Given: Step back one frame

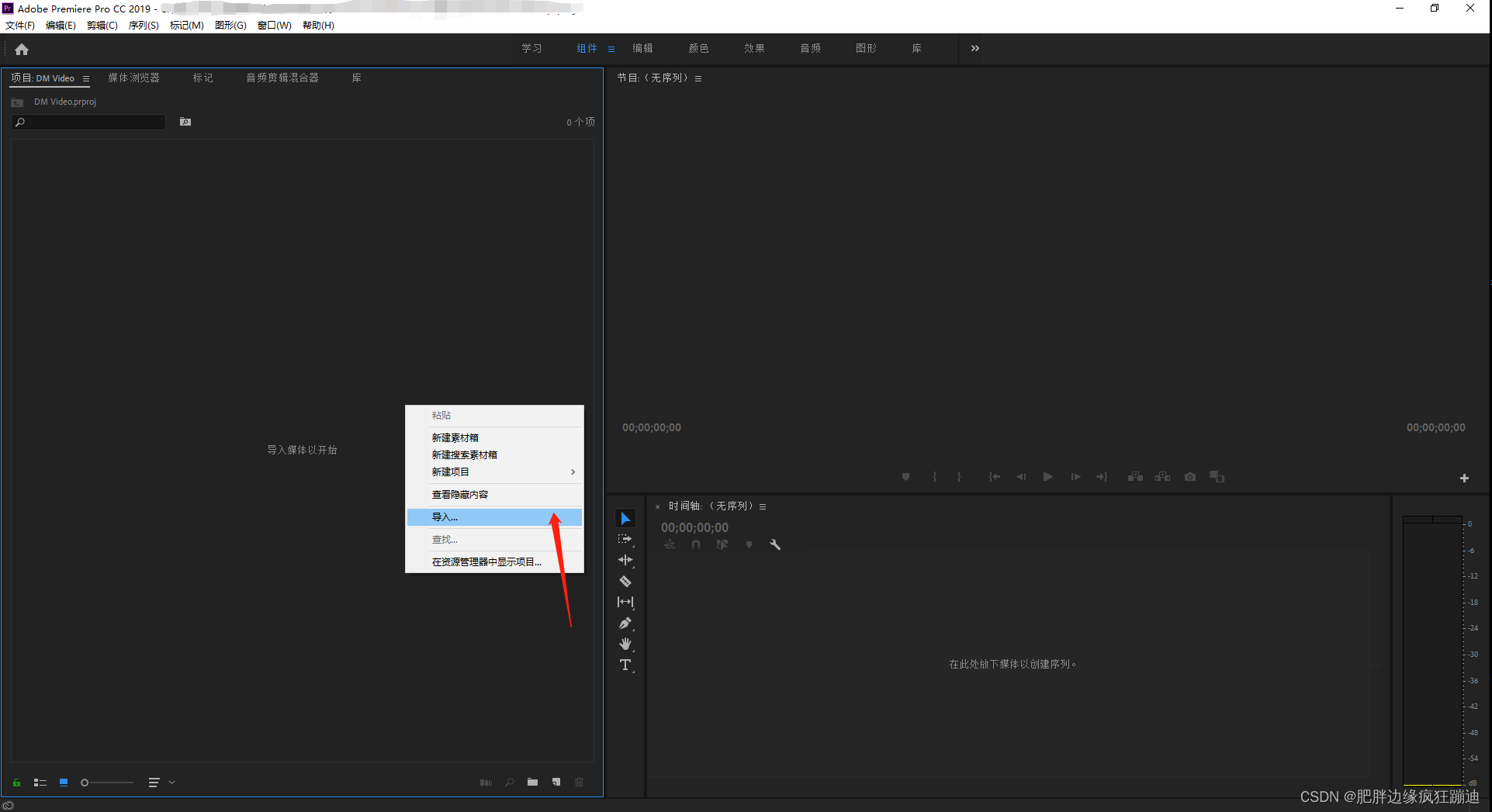Looking at the screenshot, I should (1021, 477).
